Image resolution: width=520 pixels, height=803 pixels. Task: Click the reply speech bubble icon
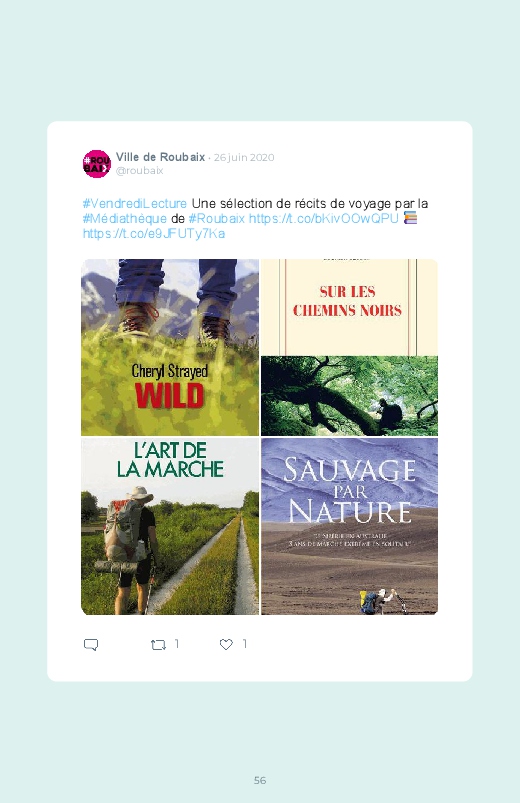point(91,644)
